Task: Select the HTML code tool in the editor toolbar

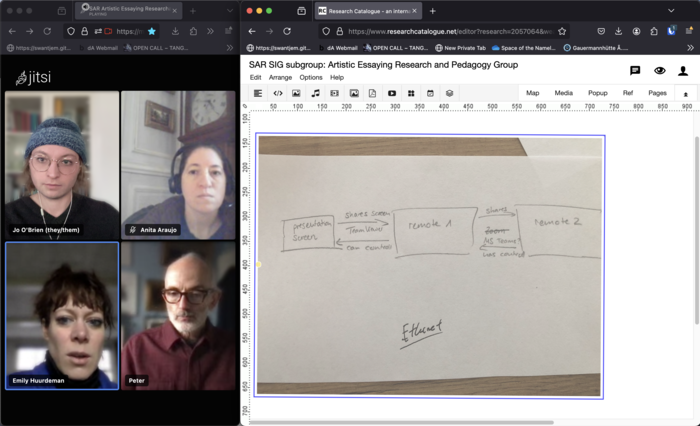Action: click(277, 93)
